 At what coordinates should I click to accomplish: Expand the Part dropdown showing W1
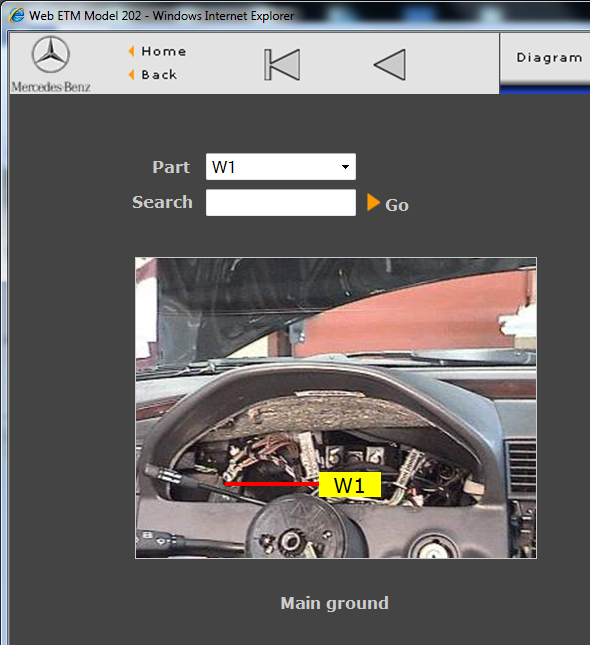coord(281,167)
